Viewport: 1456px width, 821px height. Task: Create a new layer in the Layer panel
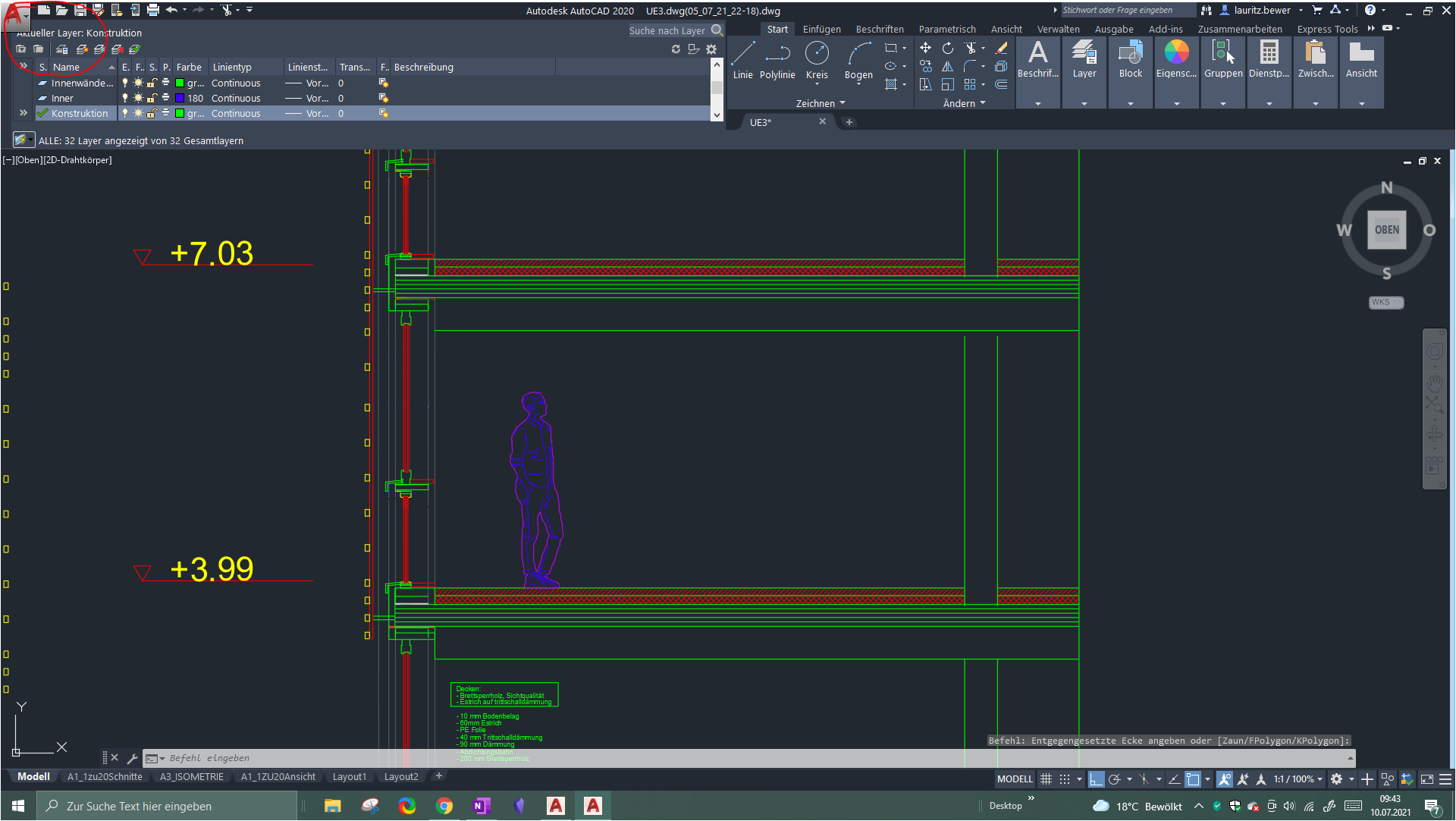click(x=81, y=49)
